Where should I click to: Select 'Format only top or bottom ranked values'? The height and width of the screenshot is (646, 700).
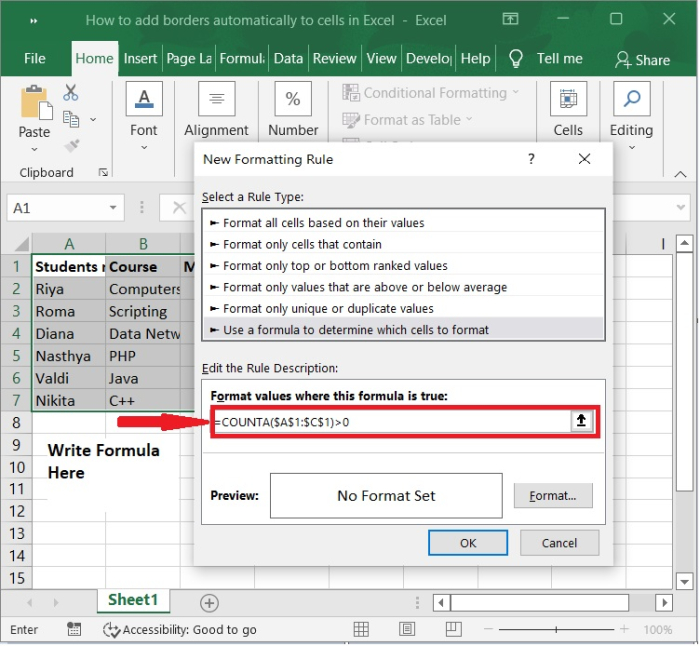[x=404, y=266]
